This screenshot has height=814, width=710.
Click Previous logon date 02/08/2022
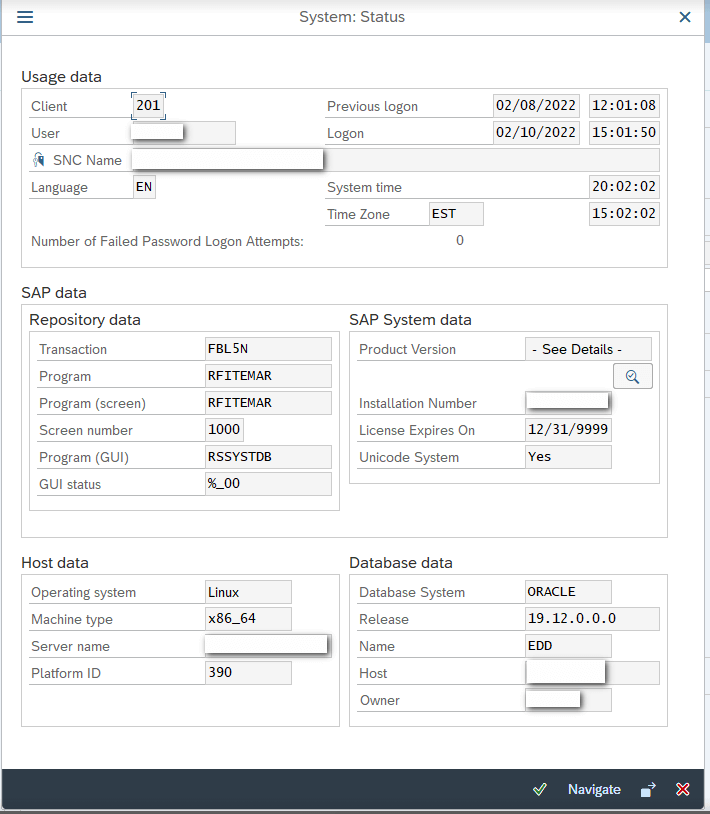[x=536, y=106]
